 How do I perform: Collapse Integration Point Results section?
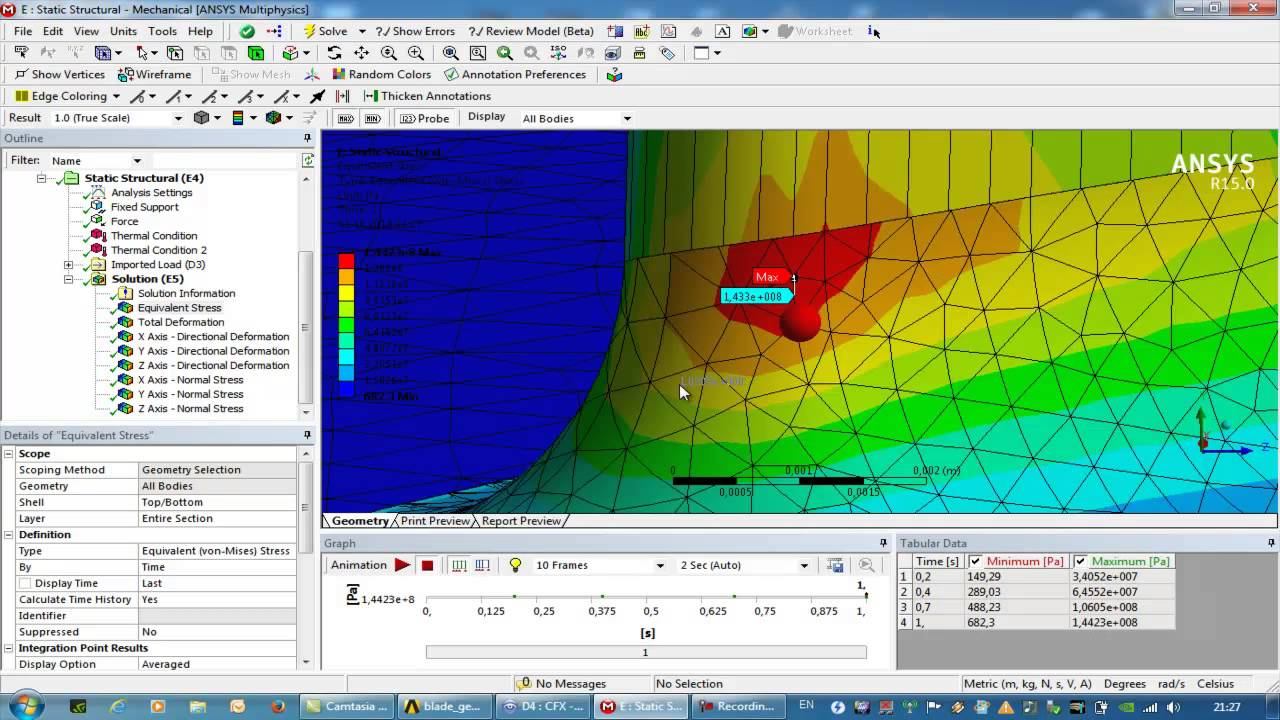click(x=9, y=648)
